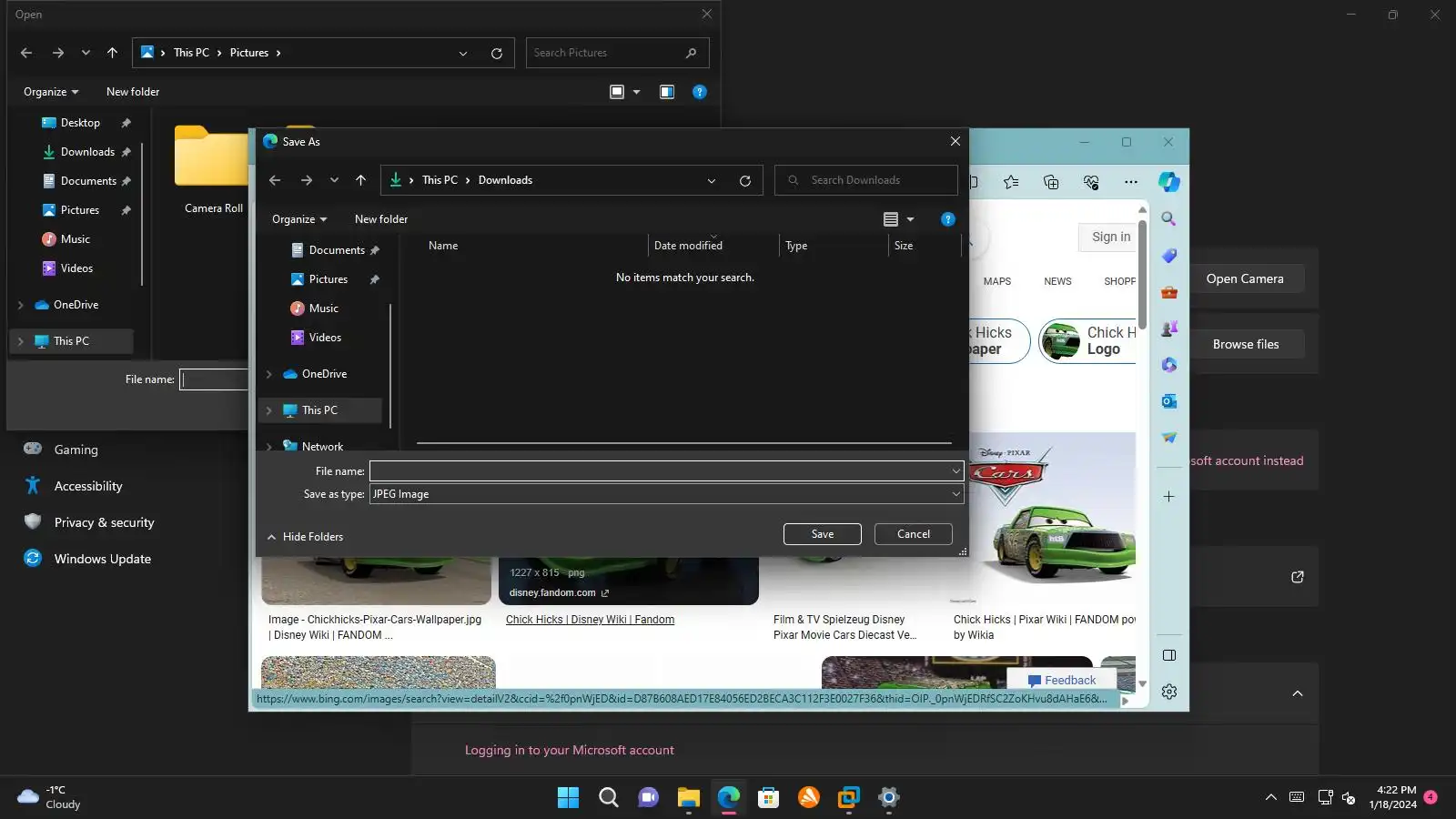Add a new app to Edge sidebar
Image resolution: width=1456 pixels, height=819 pixels.
[x=1169, y=497]
